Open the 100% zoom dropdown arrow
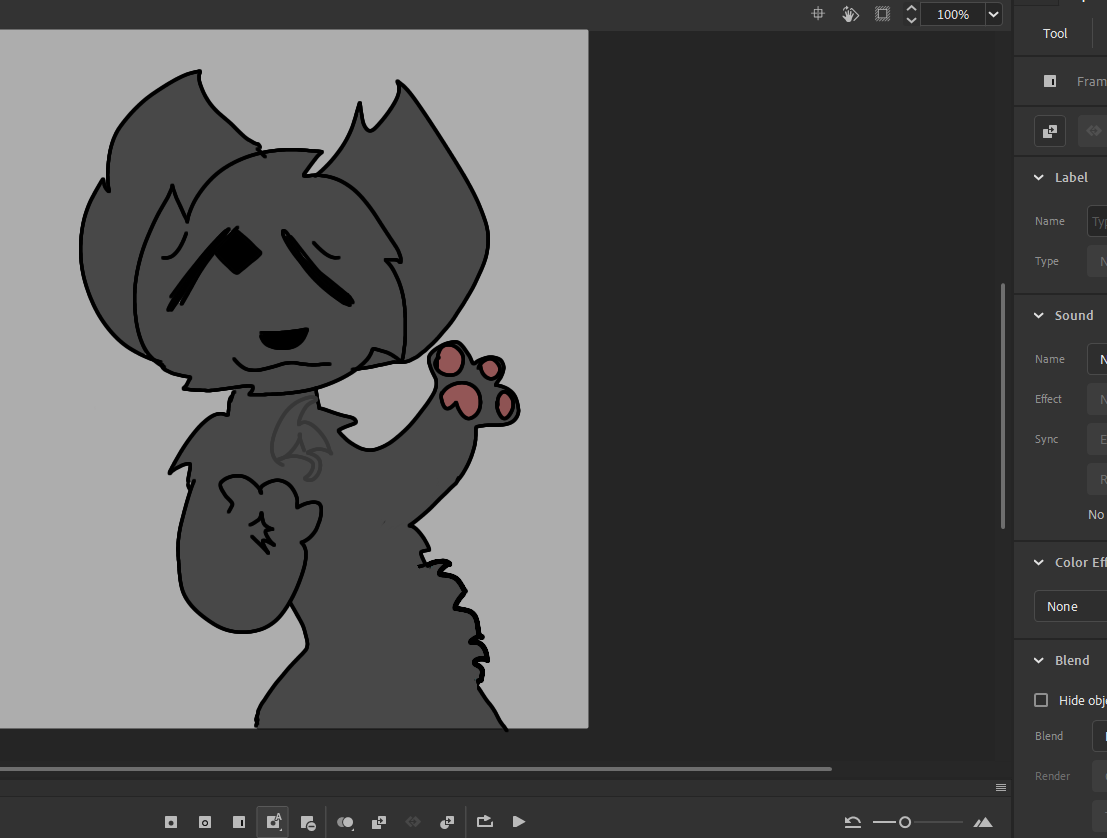This screenshot has width=1107, height=838. (x=993, y=14)
